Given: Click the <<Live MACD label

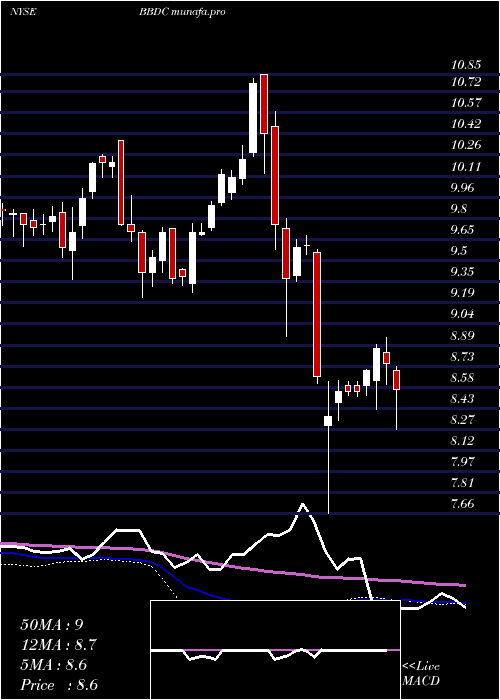Looking at the screenshot, I should coord(421,674).
